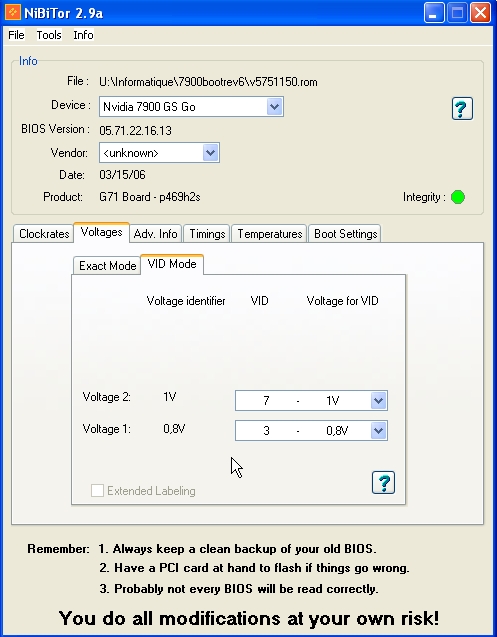Open the Device dropdown list
Image resolution: width=497 pixels, height=637 pixels.
click(x=274, y=107)
